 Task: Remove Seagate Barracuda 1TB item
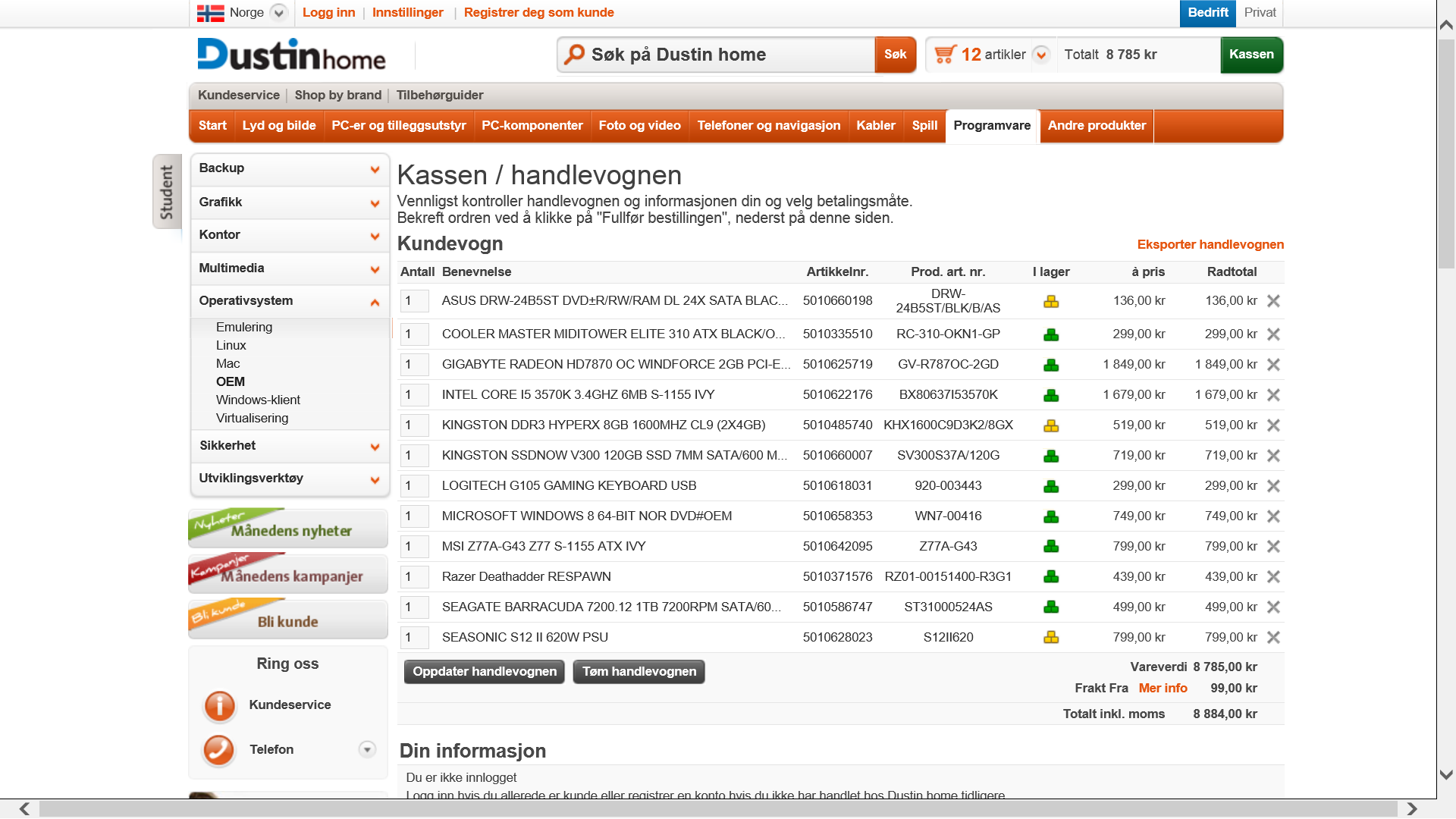1273,607
